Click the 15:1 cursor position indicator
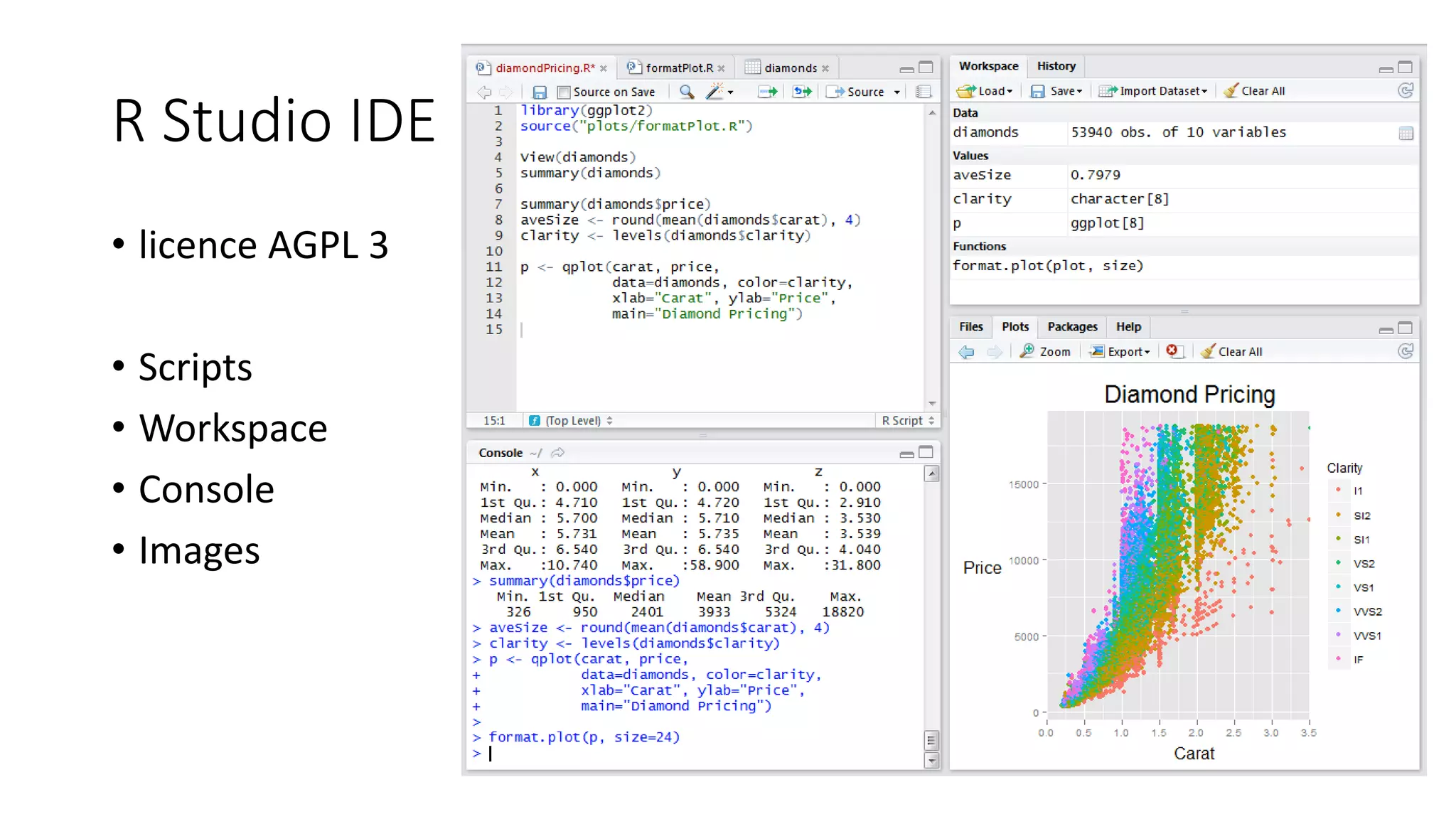1456x819 pixels. pyautogui.click(x=494, y=421)
